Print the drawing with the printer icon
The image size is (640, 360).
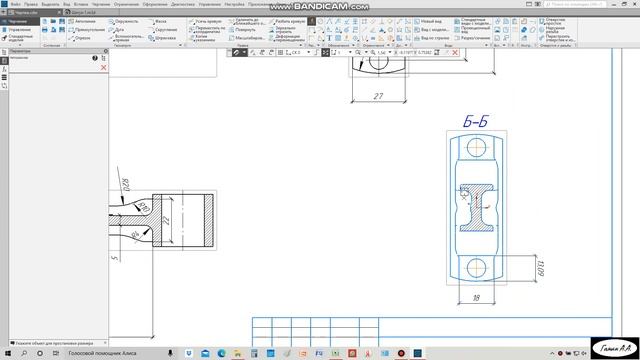point(44,30)
